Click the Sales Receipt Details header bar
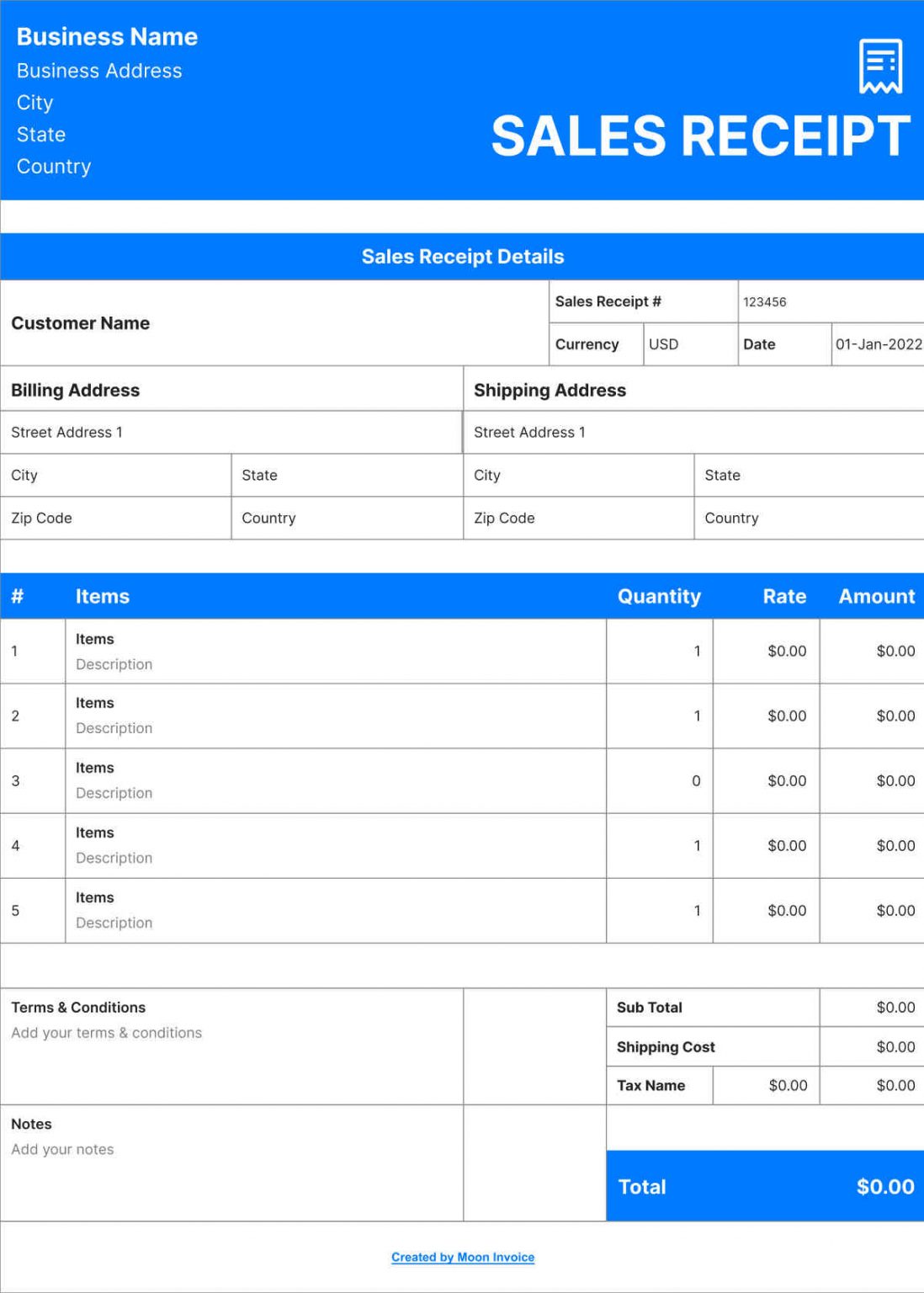This screenshot has width=924, height=1293. coord(462,257)
